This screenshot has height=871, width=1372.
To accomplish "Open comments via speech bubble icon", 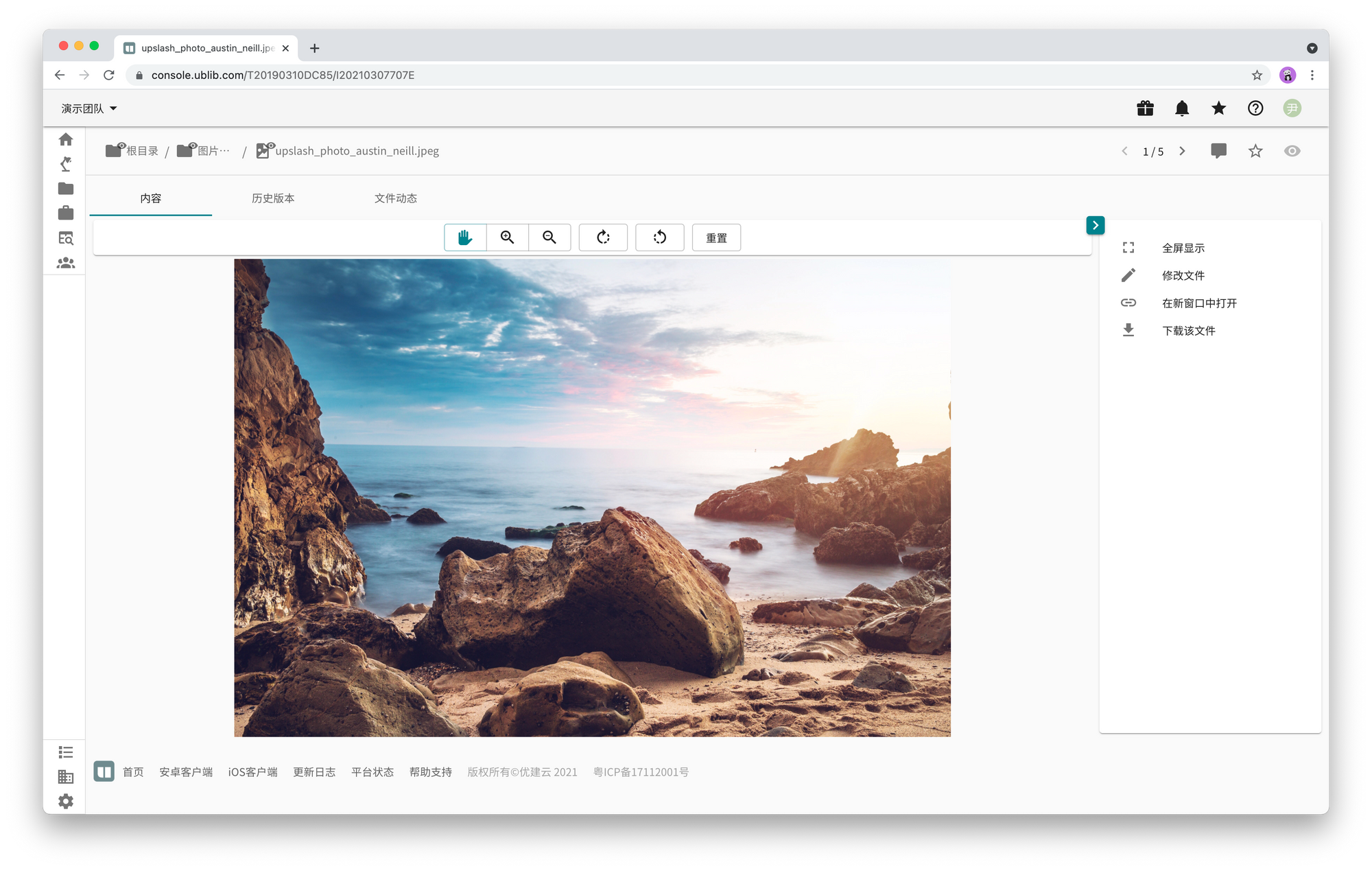I will click(x=1218, y=151).
